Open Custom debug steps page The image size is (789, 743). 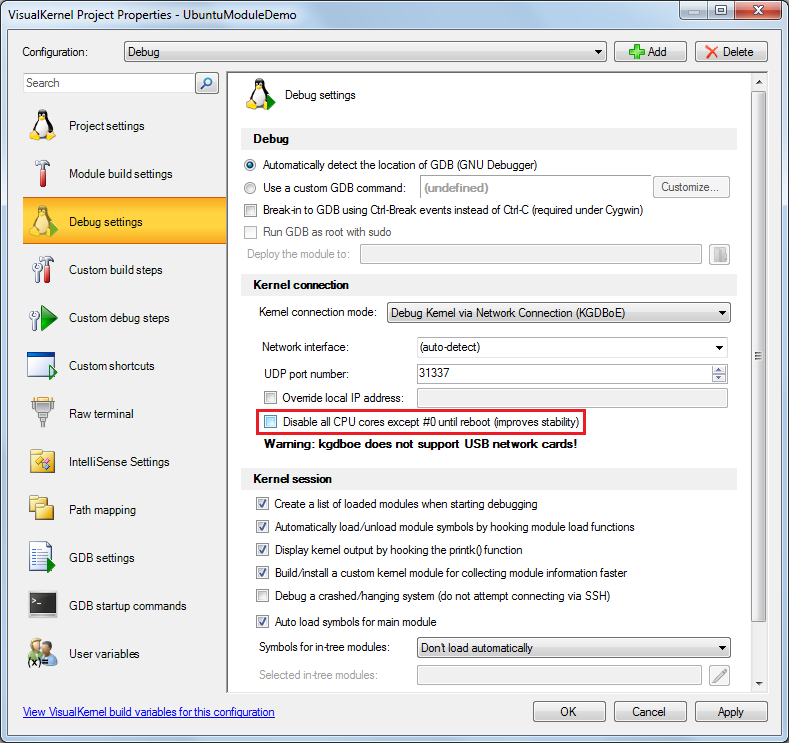click(x=124, y=318)
